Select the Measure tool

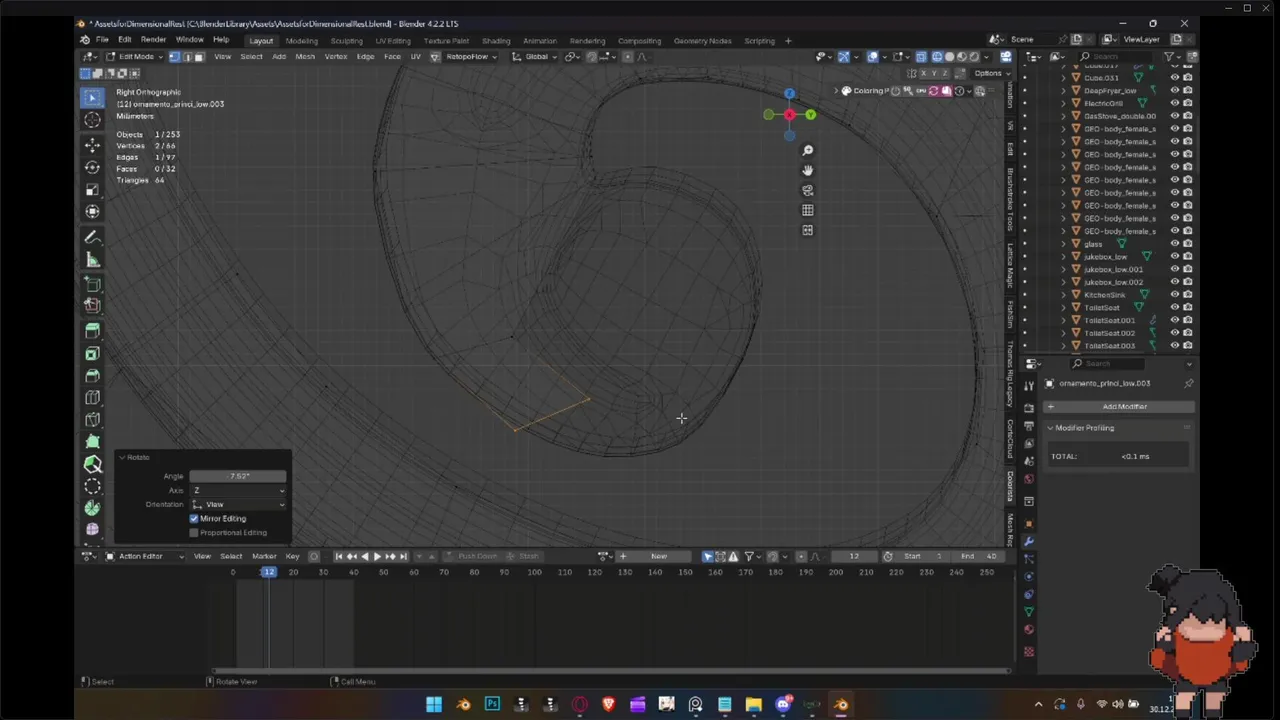pos(92,260)
